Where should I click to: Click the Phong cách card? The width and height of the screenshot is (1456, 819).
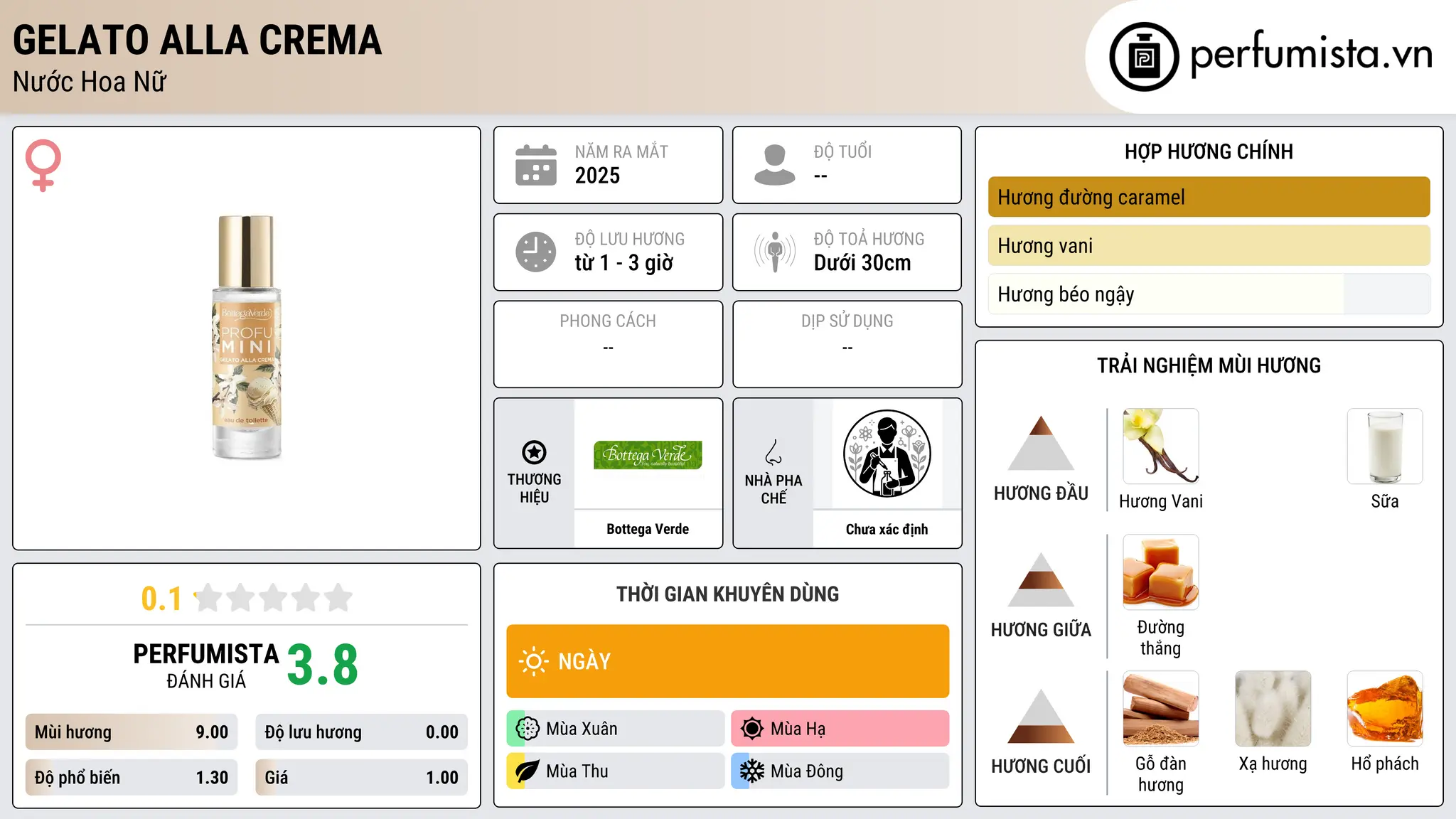(608, 344)
